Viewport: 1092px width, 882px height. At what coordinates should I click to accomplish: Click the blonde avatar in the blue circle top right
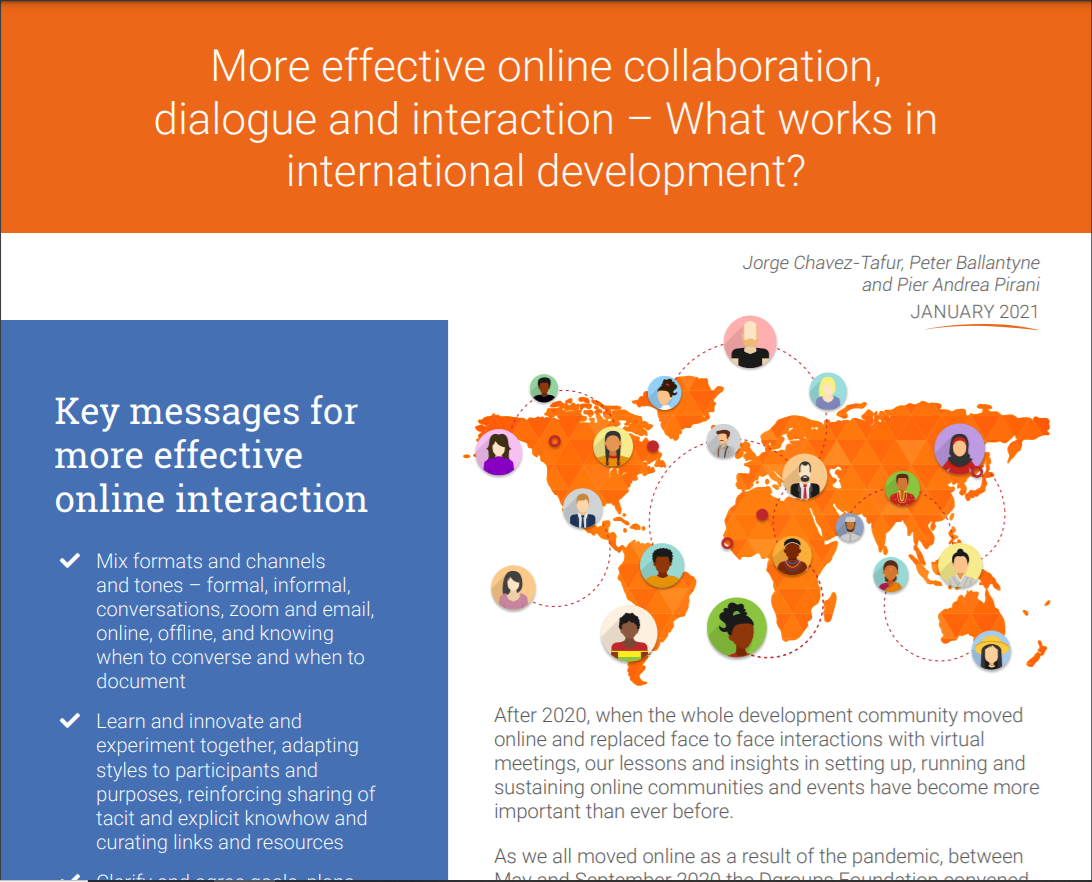(x=828, y=391)
